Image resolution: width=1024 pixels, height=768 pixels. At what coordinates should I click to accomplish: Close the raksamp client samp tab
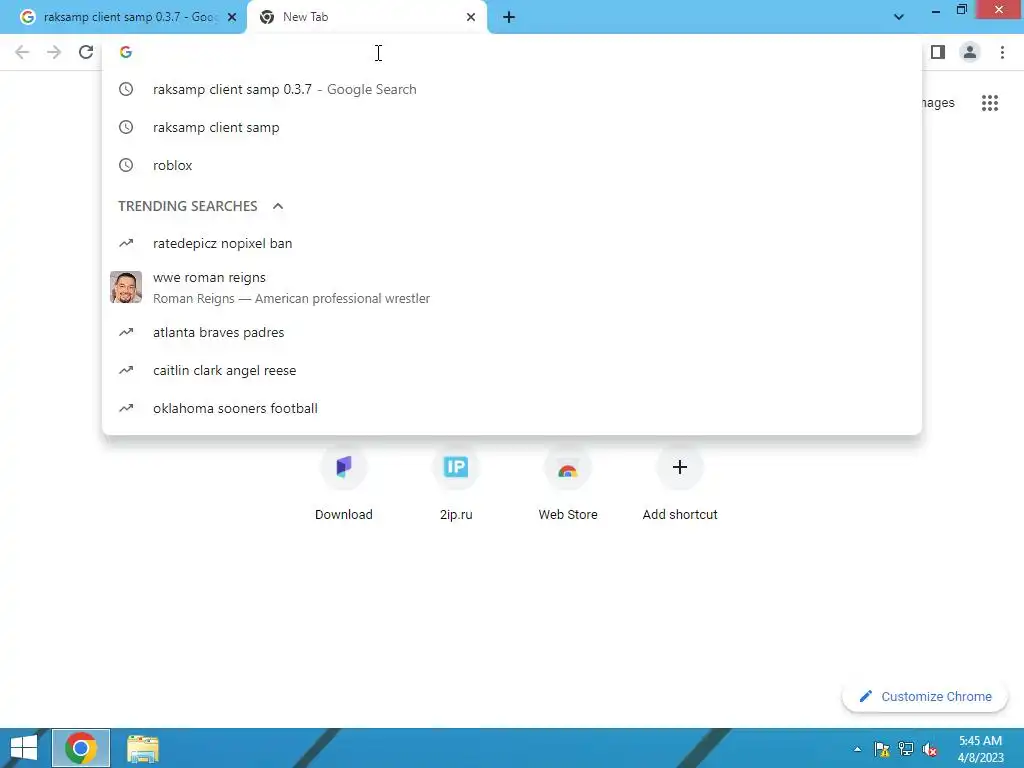click(232, 17)
